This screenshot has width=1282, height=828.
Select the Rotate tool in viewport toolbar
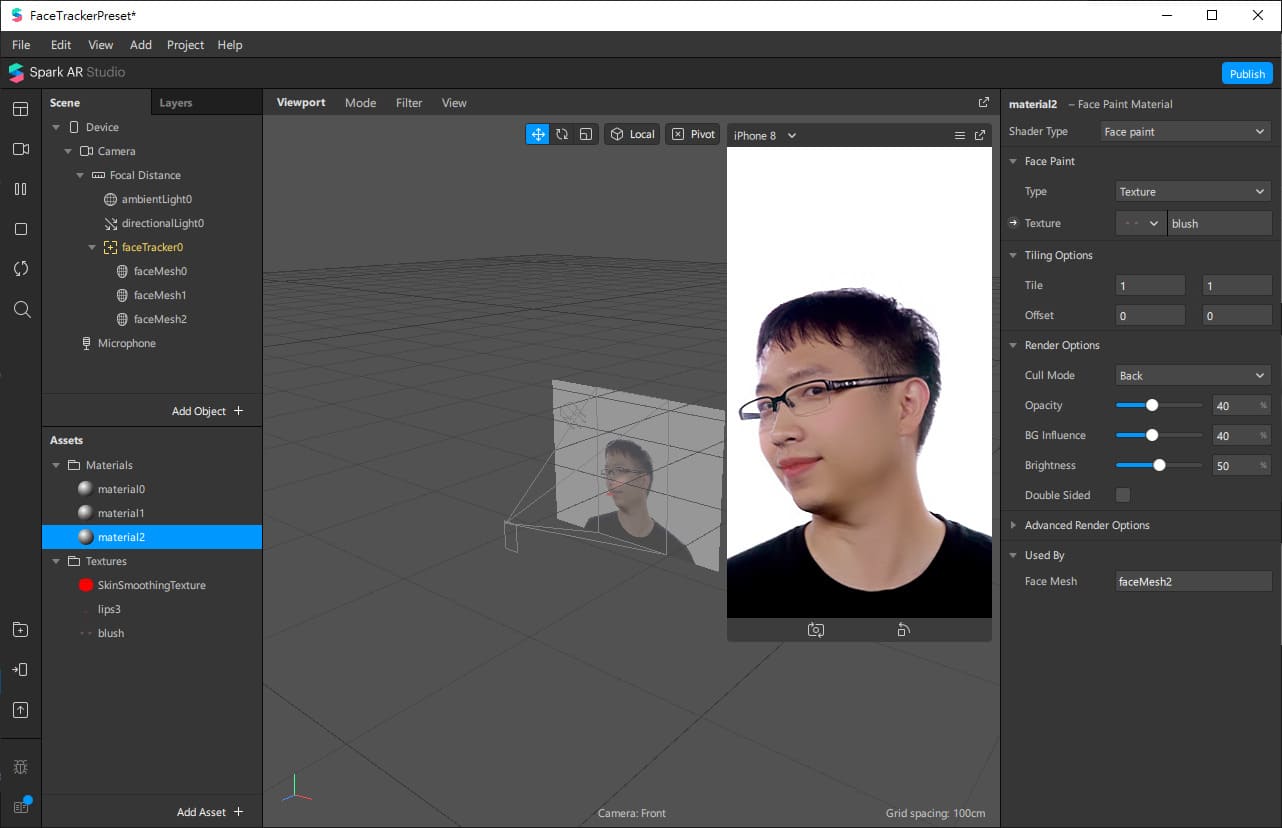[x=562, y=134]
